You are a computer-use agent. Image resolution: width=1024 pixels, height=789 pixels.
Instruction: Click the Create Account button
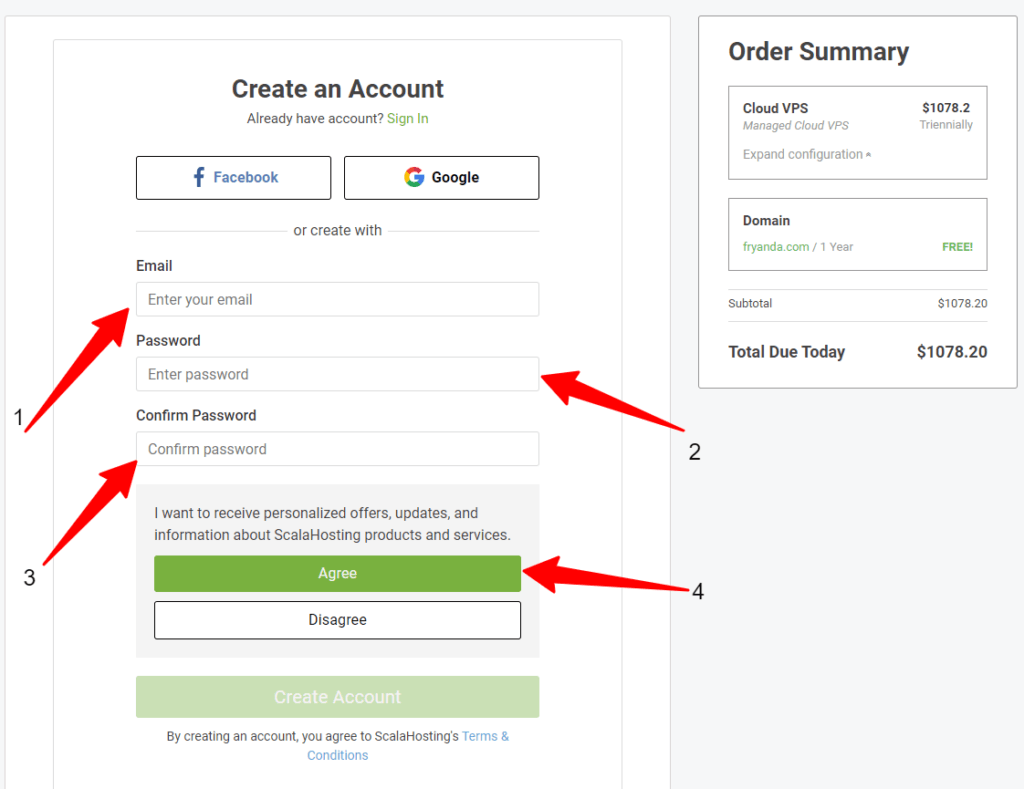(337, 697)
